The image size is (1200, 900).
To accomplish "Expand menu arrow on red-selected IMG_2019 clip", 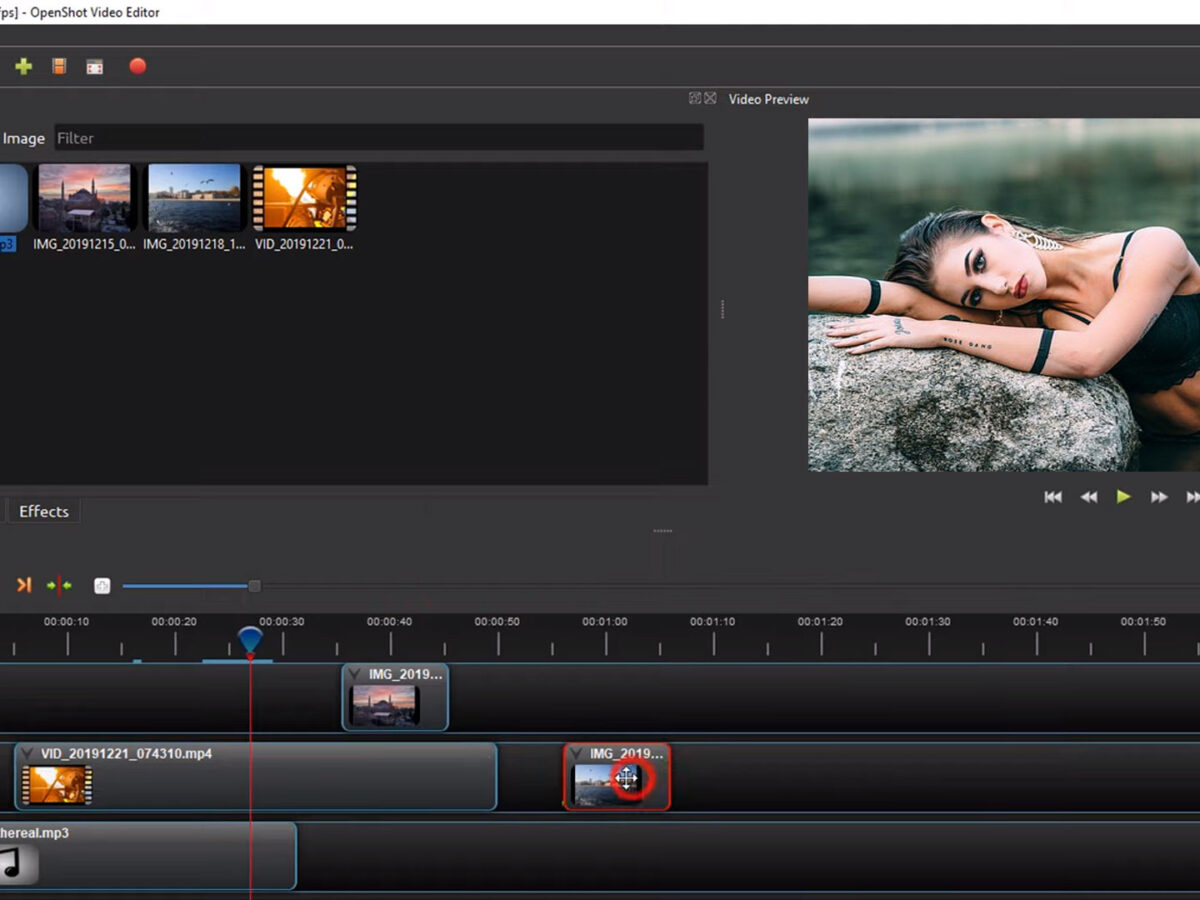I will [x=576, y=754].
